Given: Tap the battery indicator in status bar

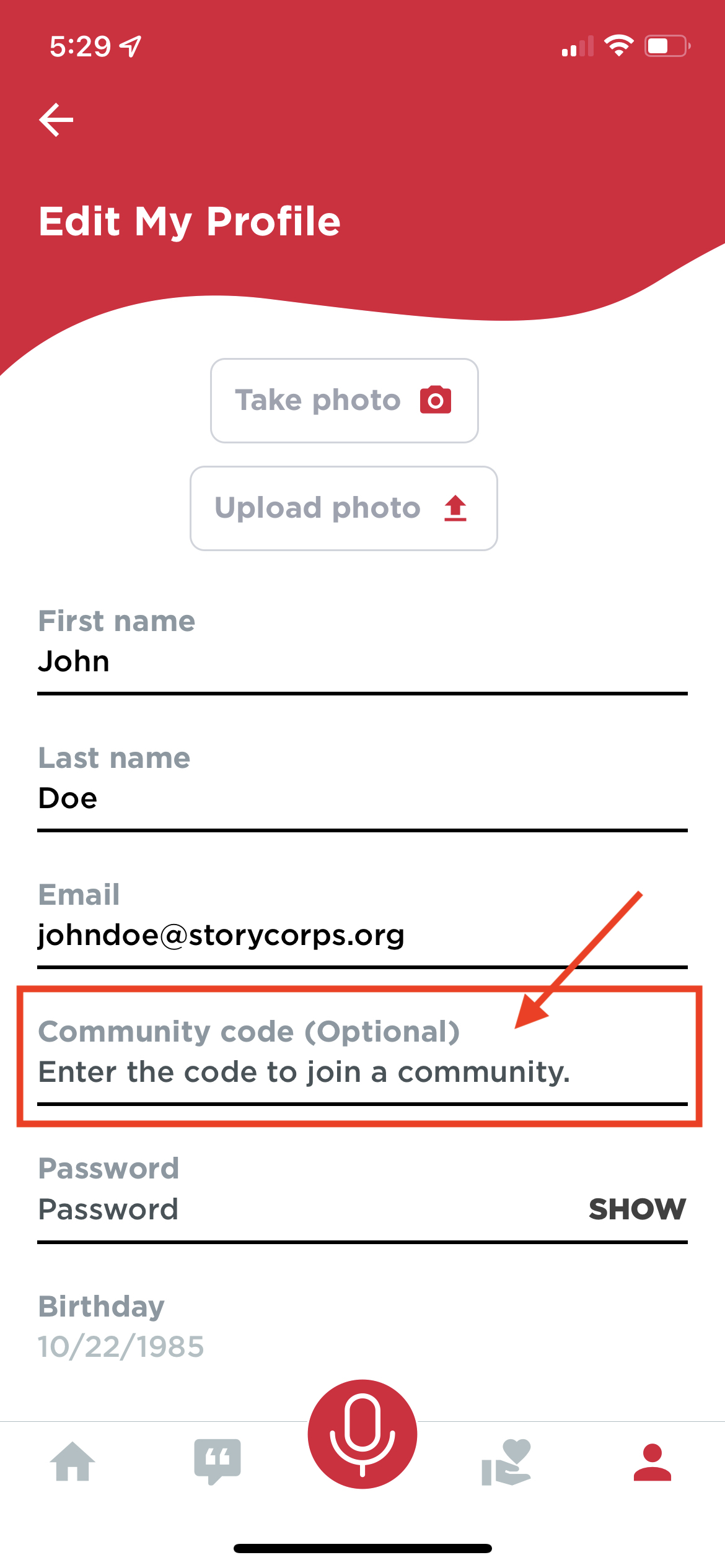Looking at the screenshot, I should point(667,46).
